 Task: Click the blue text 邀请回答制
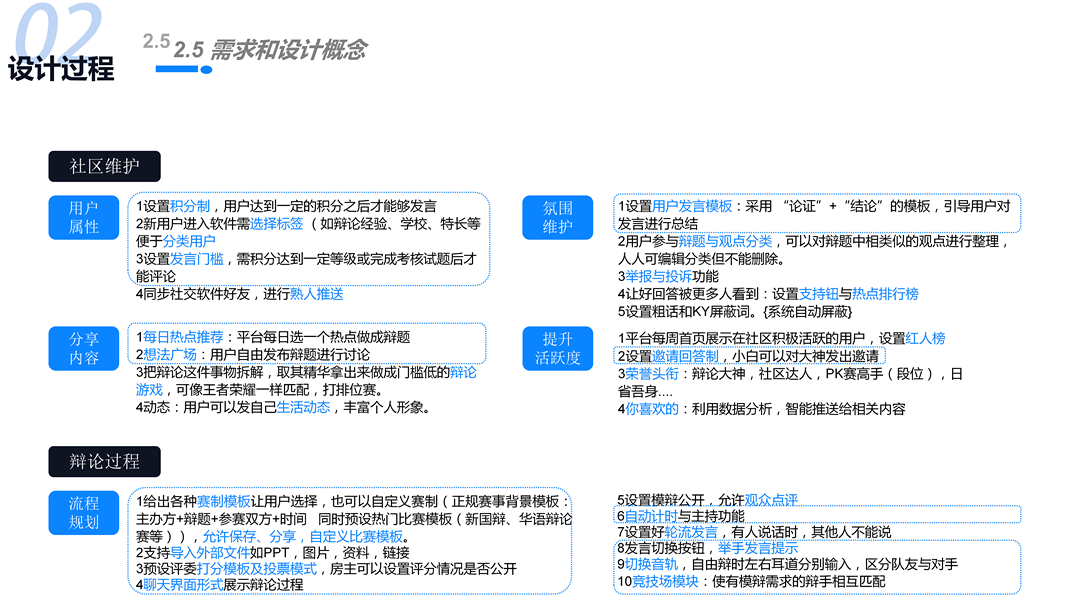coord(685,356)
